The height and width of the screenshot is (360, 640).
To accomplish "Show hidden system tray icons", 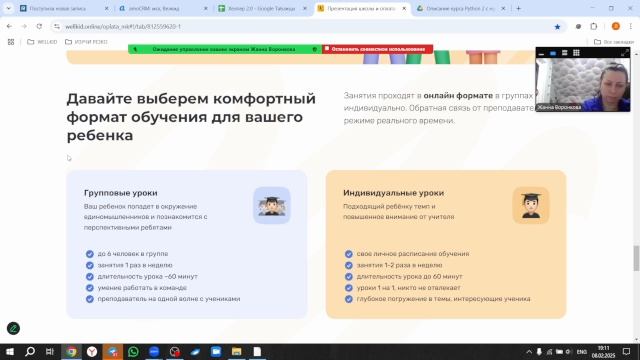I will click(529, 352).
